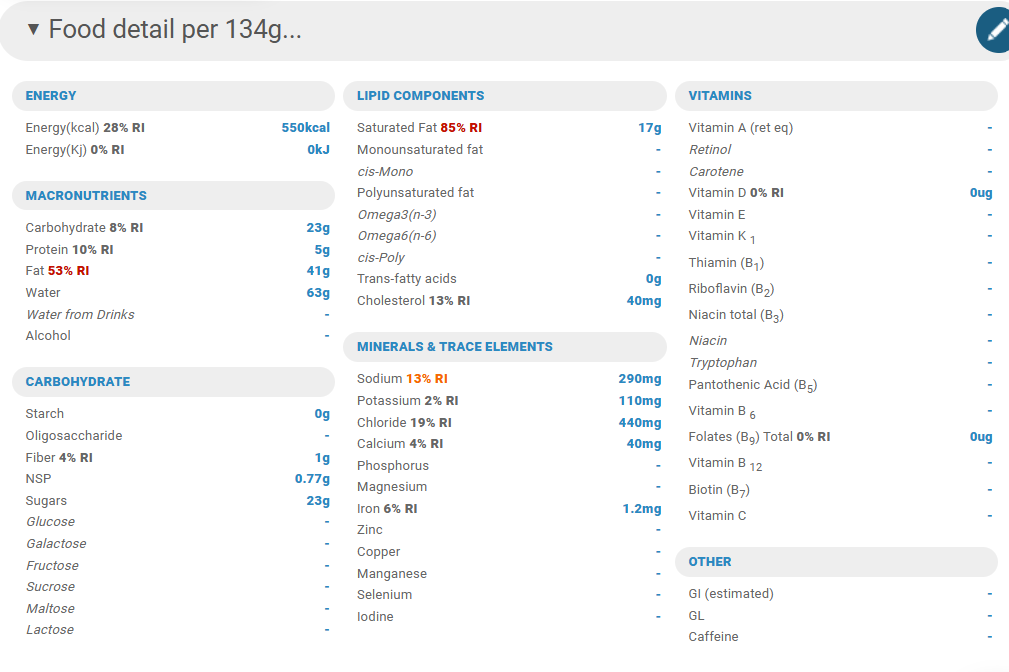The height and width of the screenshot is (672, 1009).
Task: Click the Lactose label
Action: coord(50,630)
